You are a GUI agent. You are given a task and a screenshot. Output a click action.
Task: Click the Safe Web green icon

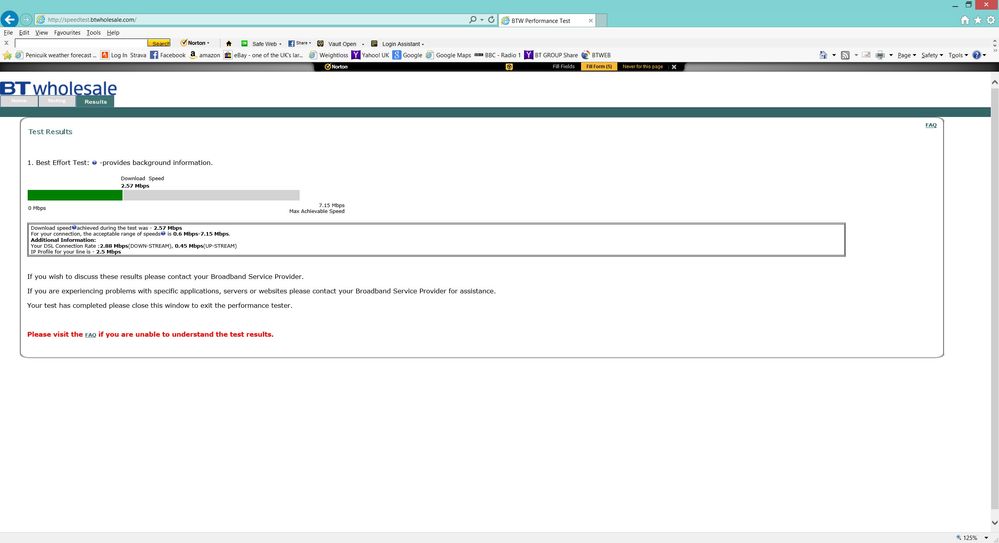coord(244,43)
